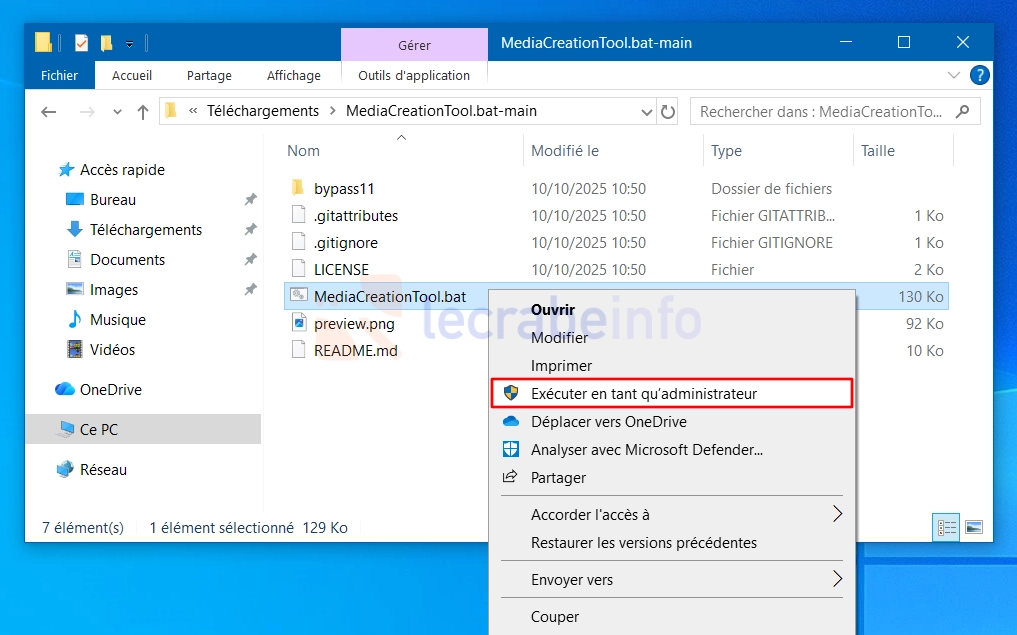Sort files by Modifié le column
Viewport: 1017px width, 635px height.
pyautogui.click(x=565, y=151)
